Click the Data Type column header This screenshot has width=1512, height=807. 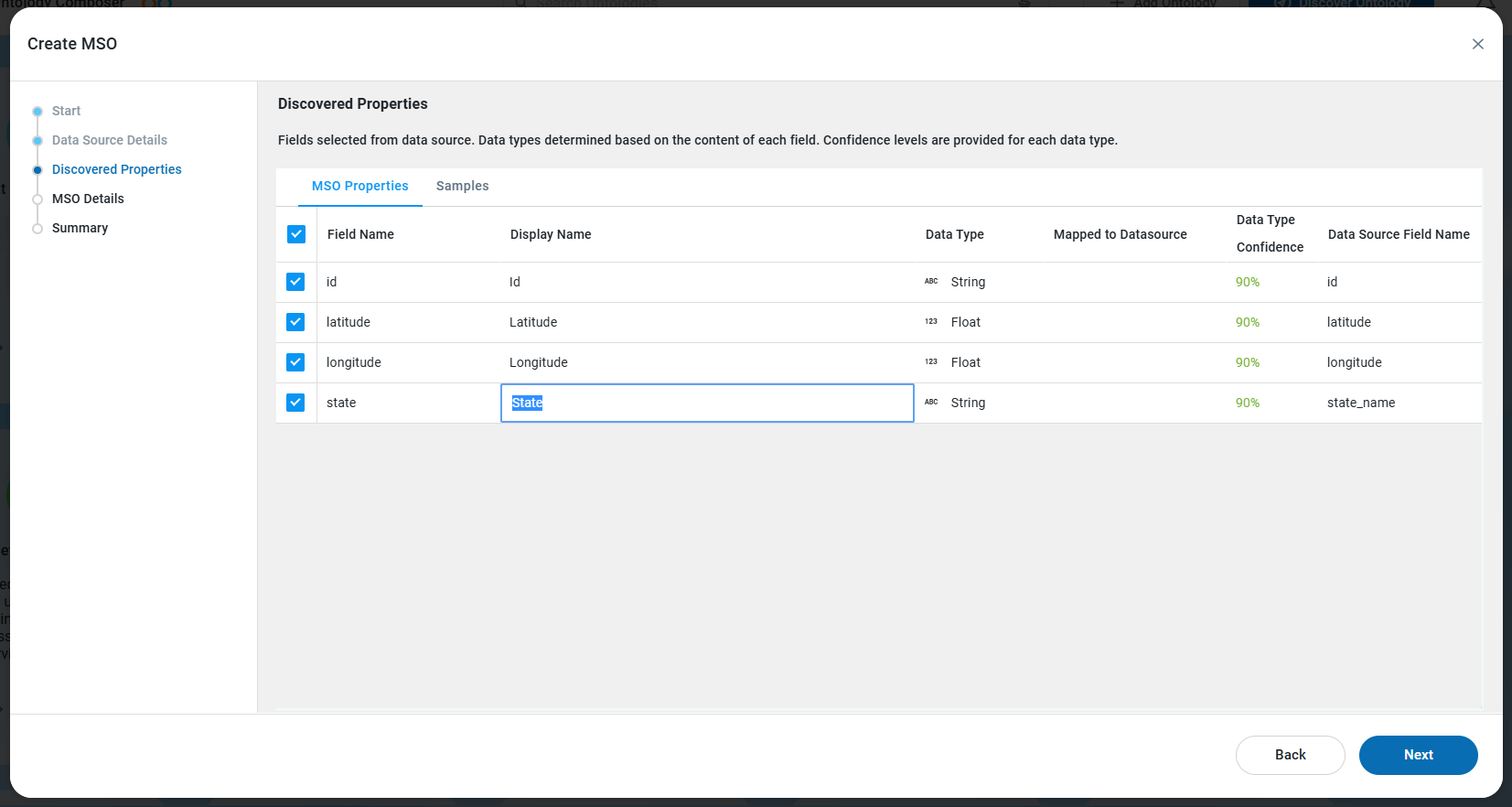click(x=954, y=234)
